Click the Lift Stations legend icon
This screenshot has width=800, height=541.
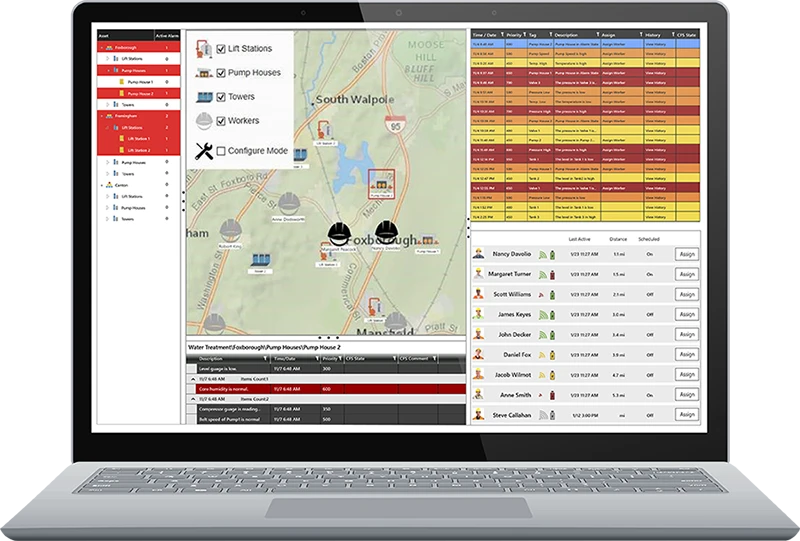[x=204, y=48]
